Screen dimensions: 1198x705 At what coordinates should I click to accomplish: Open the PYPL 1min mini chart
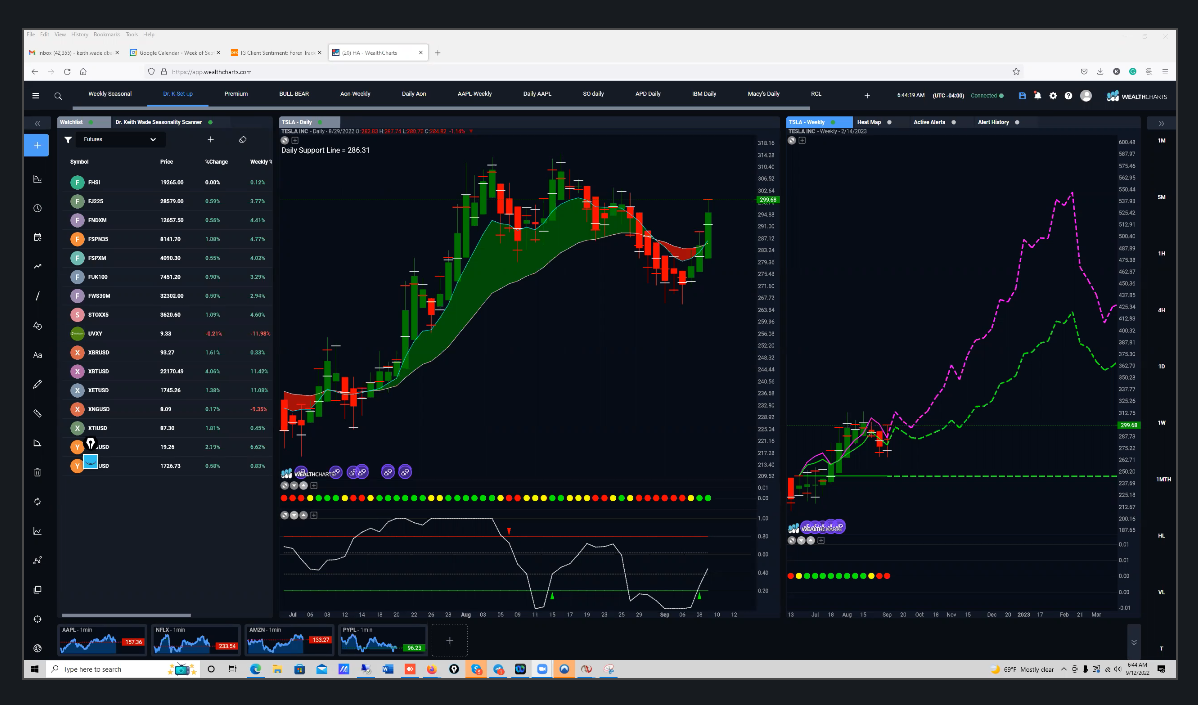pyautogui.click(x=382, y=640)
